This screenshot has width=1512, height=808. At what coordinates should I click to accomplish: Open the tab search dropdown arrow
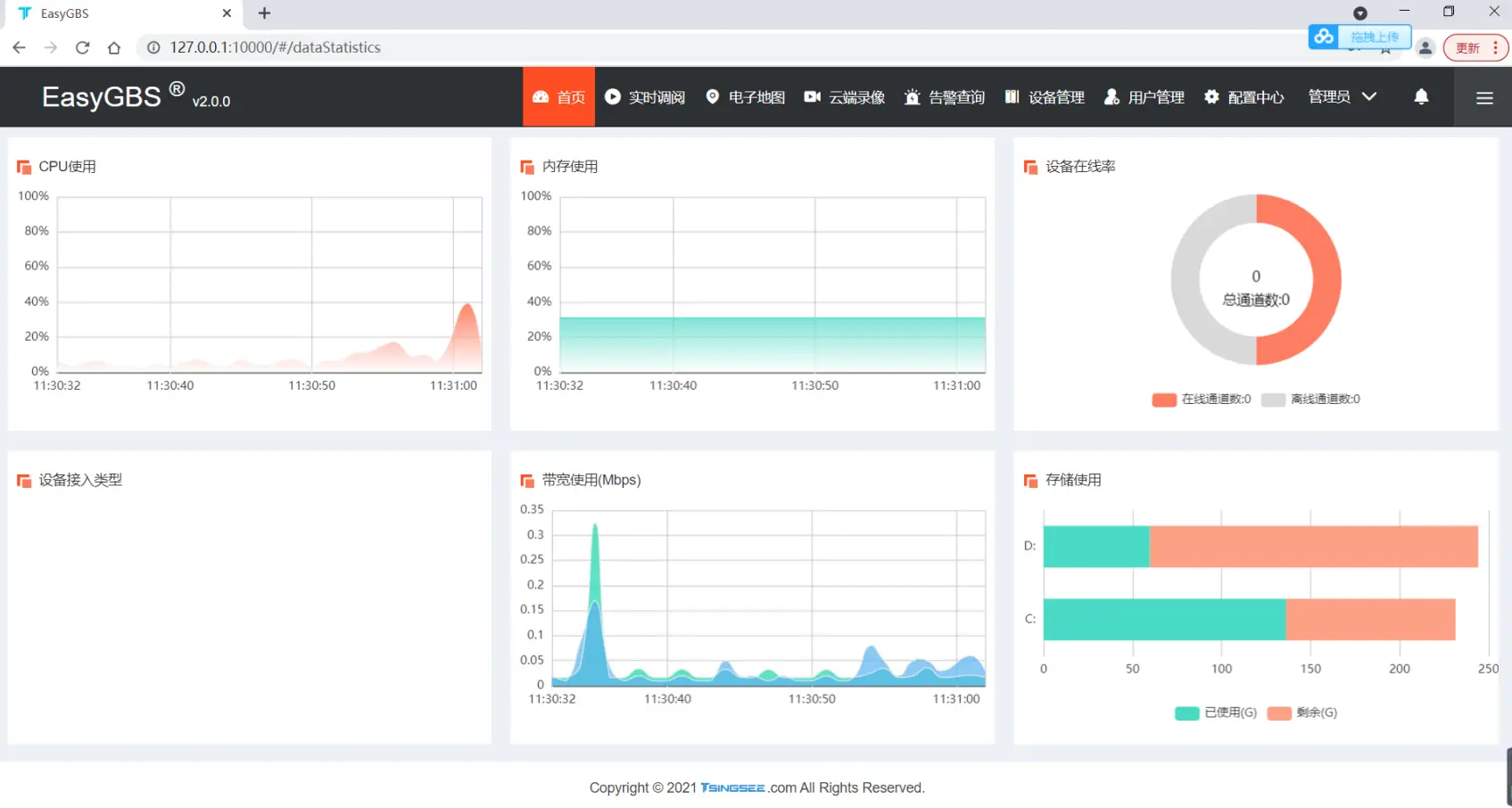(1359, 13)
